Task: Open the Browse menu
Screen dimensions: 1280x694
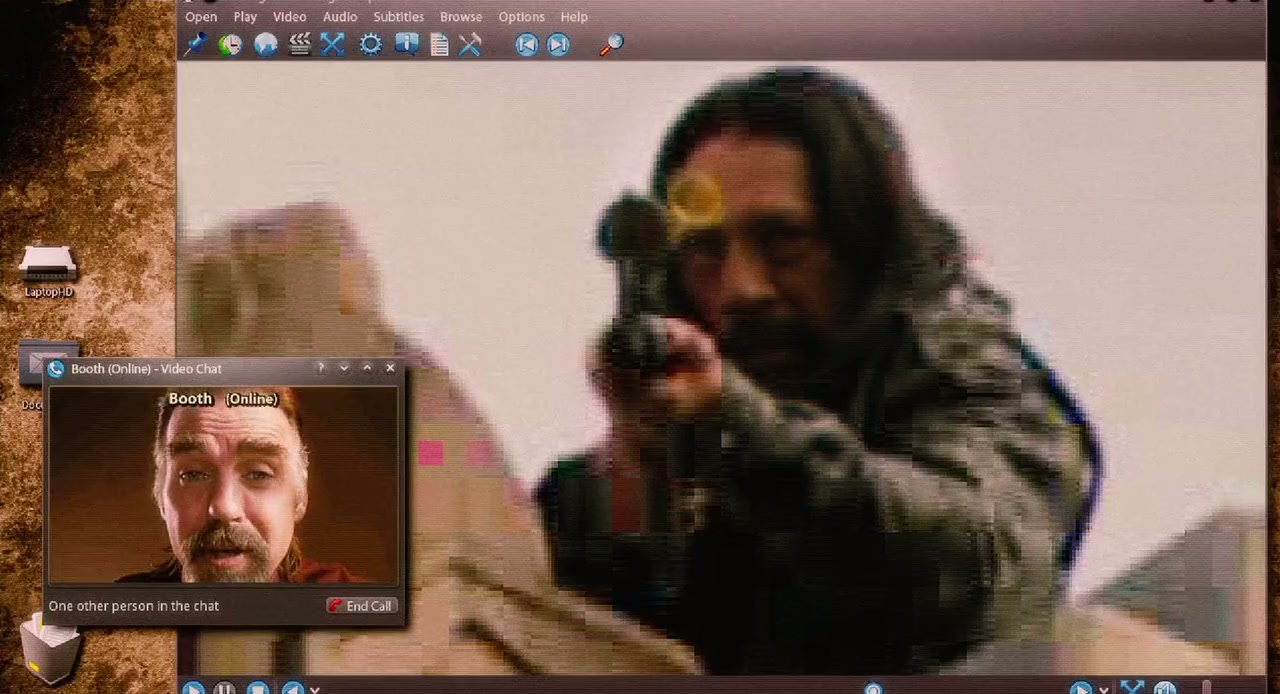Action: (x=461, y=17)
